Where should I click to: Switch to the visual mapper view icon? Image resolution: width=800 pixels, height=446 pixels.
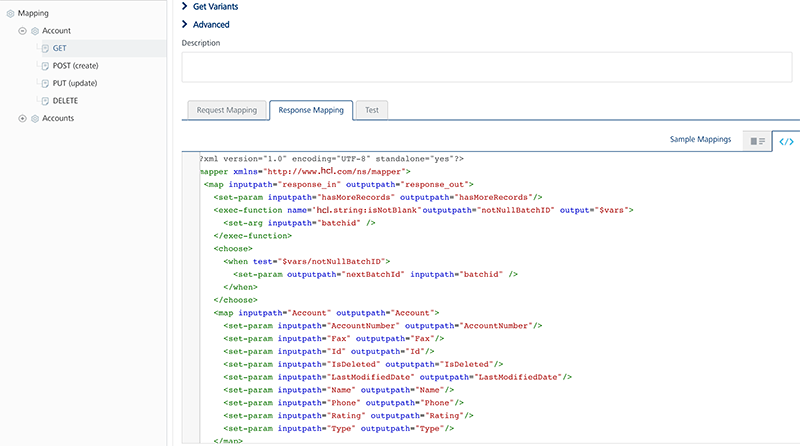[758, 141]
